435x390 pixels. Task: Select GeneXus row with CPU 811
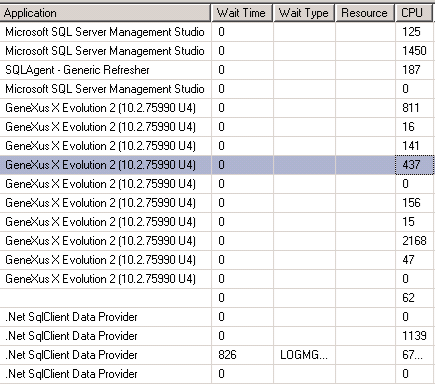[x=217, y=108]
